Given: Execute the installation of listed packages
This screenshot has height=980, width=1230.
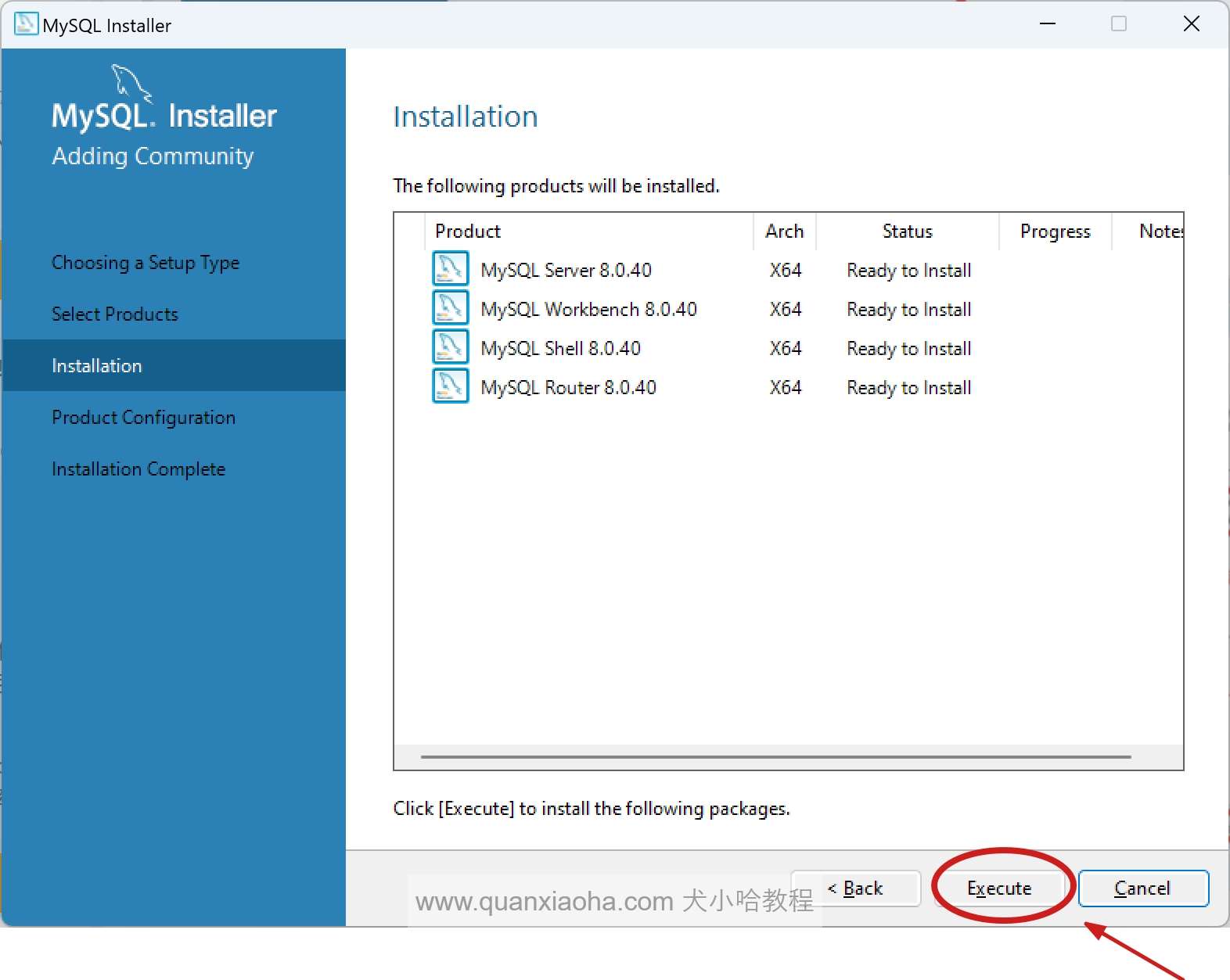Looking at the screenshot, I should coord(999,888).
